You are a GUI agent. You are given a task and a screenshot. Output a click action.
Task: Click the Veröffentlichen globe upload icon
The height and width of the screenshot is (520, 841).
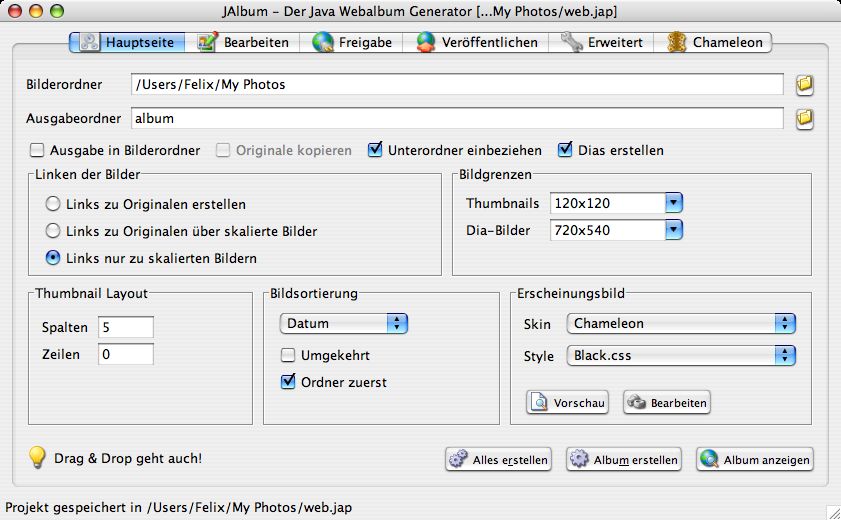[426, 42]
